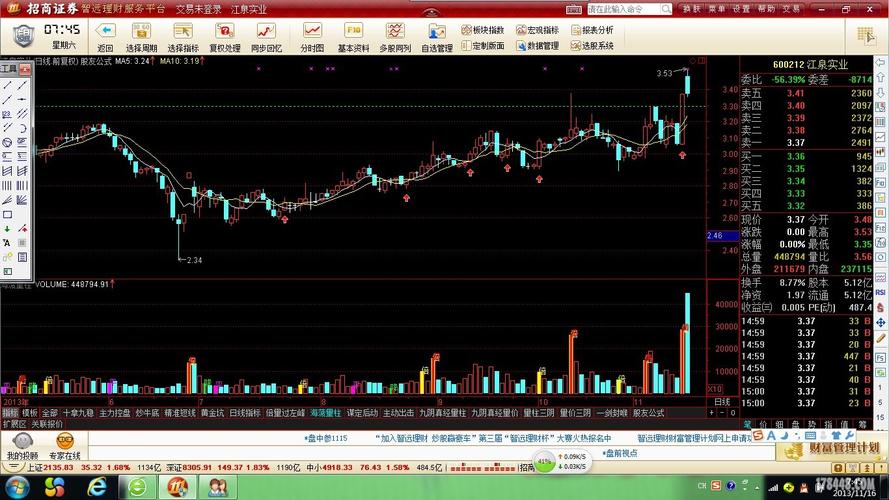Start 同步回忆 synchronized replay

(x=266, y=37)
